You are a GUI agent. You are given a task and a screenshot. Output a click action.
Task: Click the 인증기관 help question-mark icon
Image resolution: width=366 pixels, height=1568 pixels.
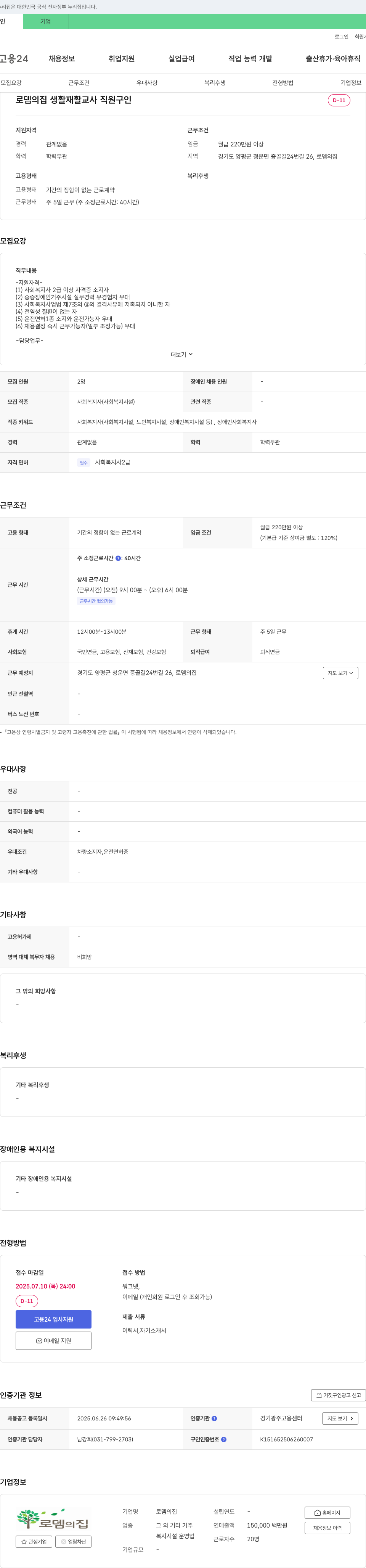[x=214, y=1418]
